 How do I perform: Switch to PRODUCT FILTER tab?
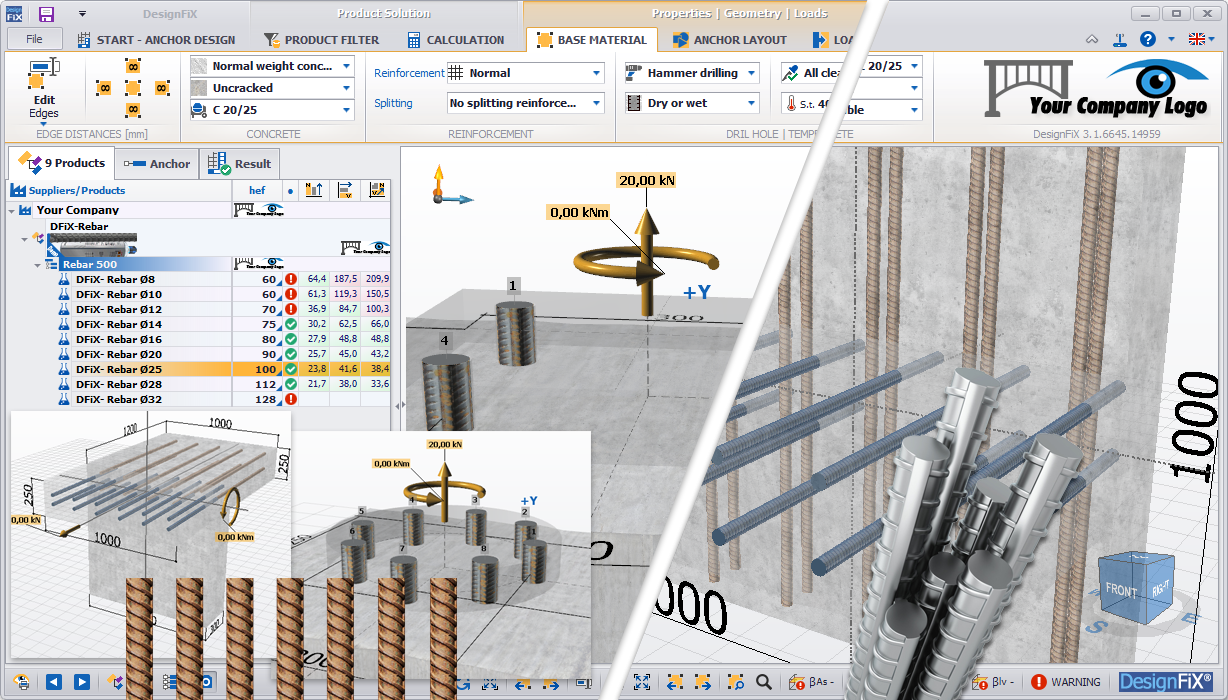(322, 40)
